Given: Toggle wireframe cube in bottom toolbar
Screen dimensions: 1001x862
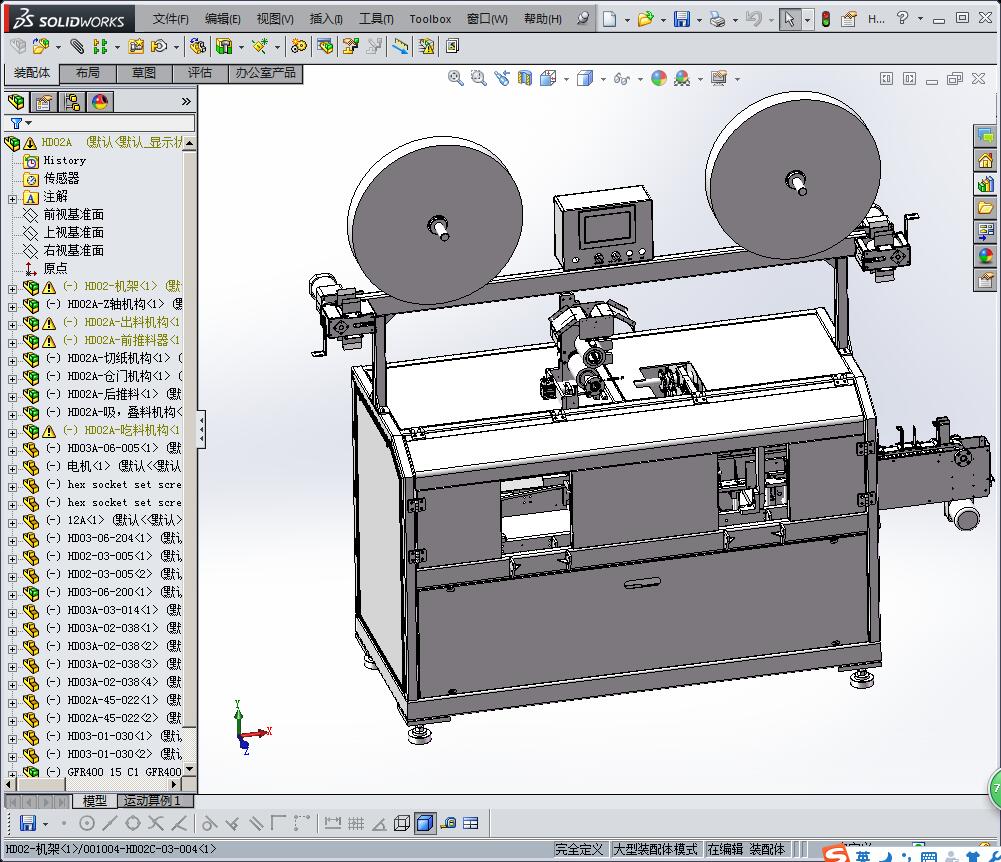Looking at the screenshot, I should [402, 823].
